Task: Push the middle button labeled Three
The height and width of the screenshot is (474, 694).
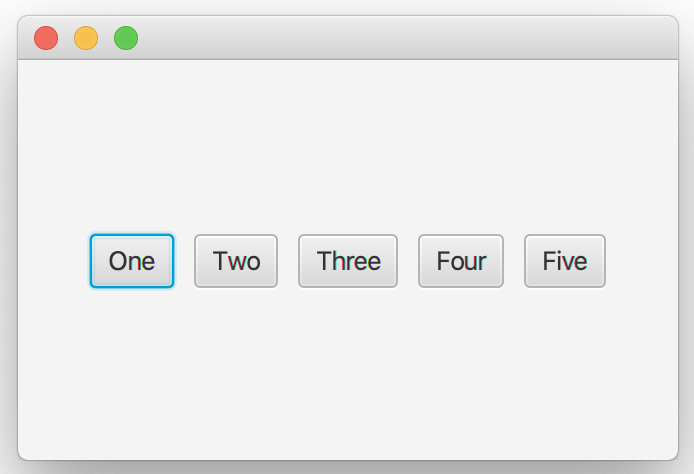Action: tap(348, 261)
